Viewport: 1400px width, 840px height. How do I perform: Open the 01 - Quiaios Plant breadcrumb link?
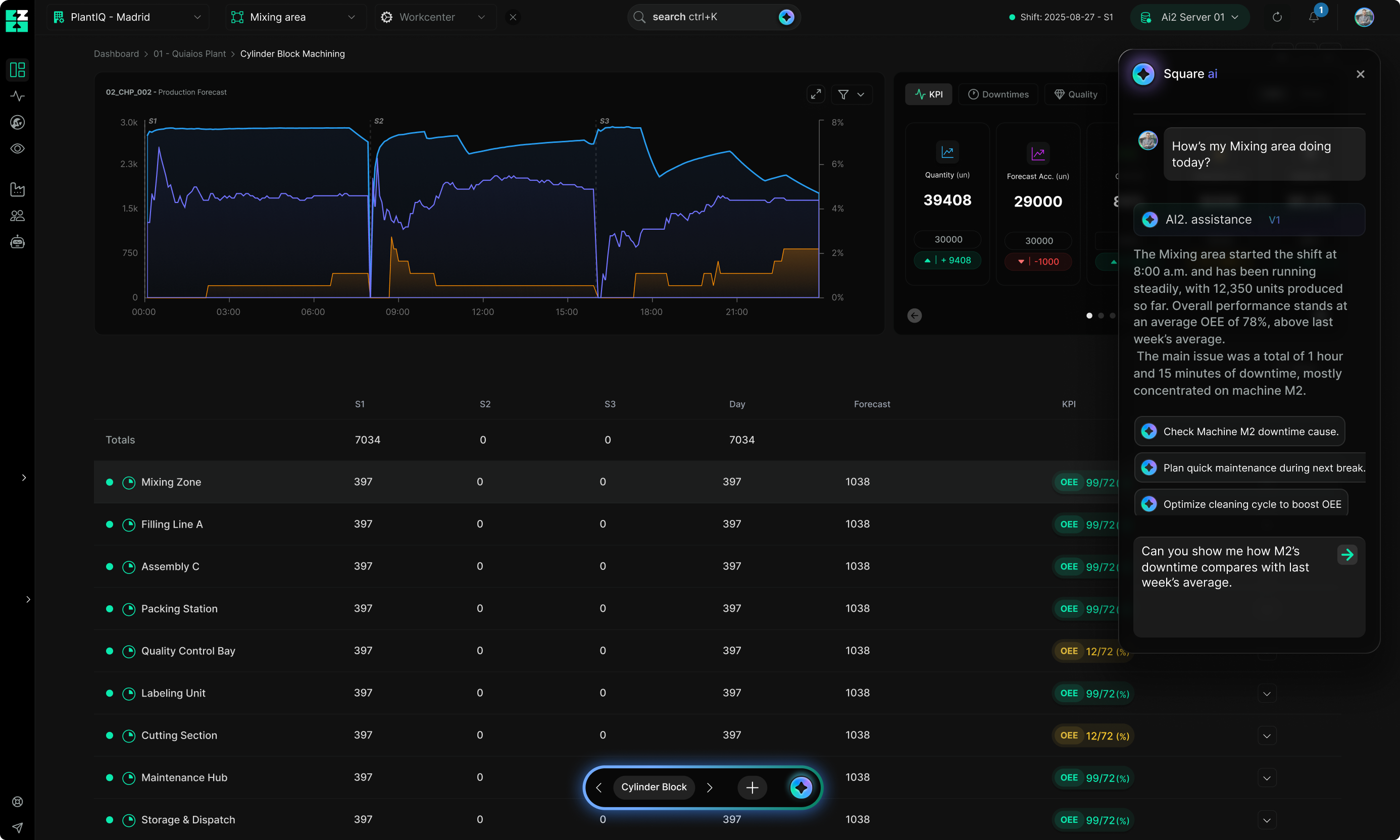[x=190, y=53]
